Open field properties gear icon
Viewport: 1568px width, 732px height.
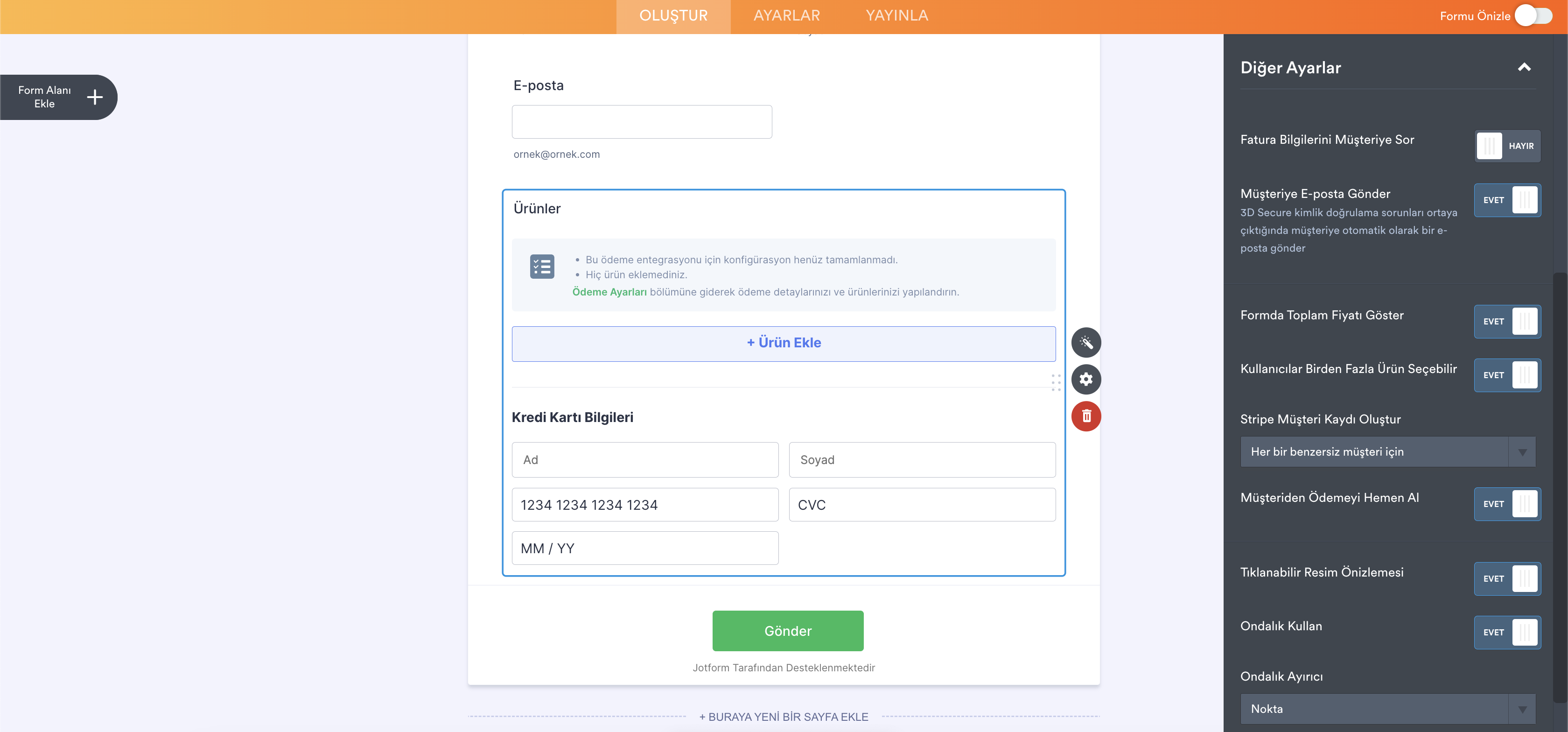1086,380
